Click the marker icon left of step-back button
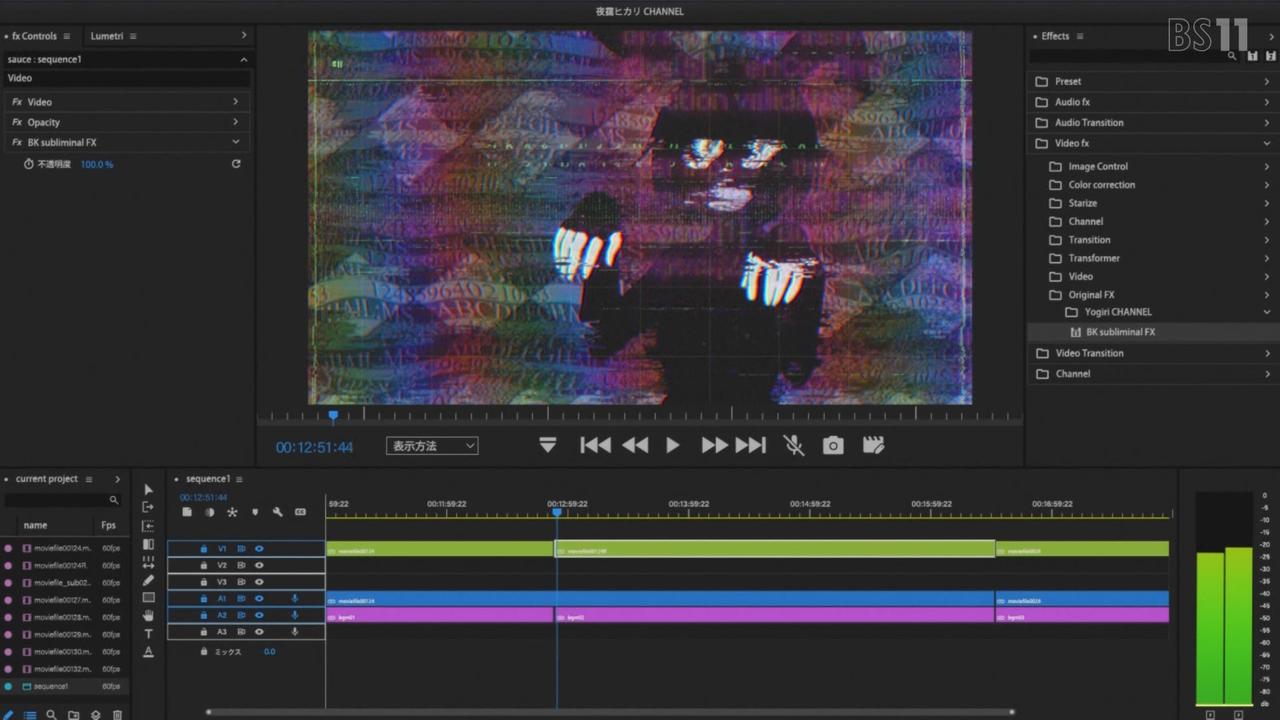This screenshot has width=1280, height=720. [548, 446]
